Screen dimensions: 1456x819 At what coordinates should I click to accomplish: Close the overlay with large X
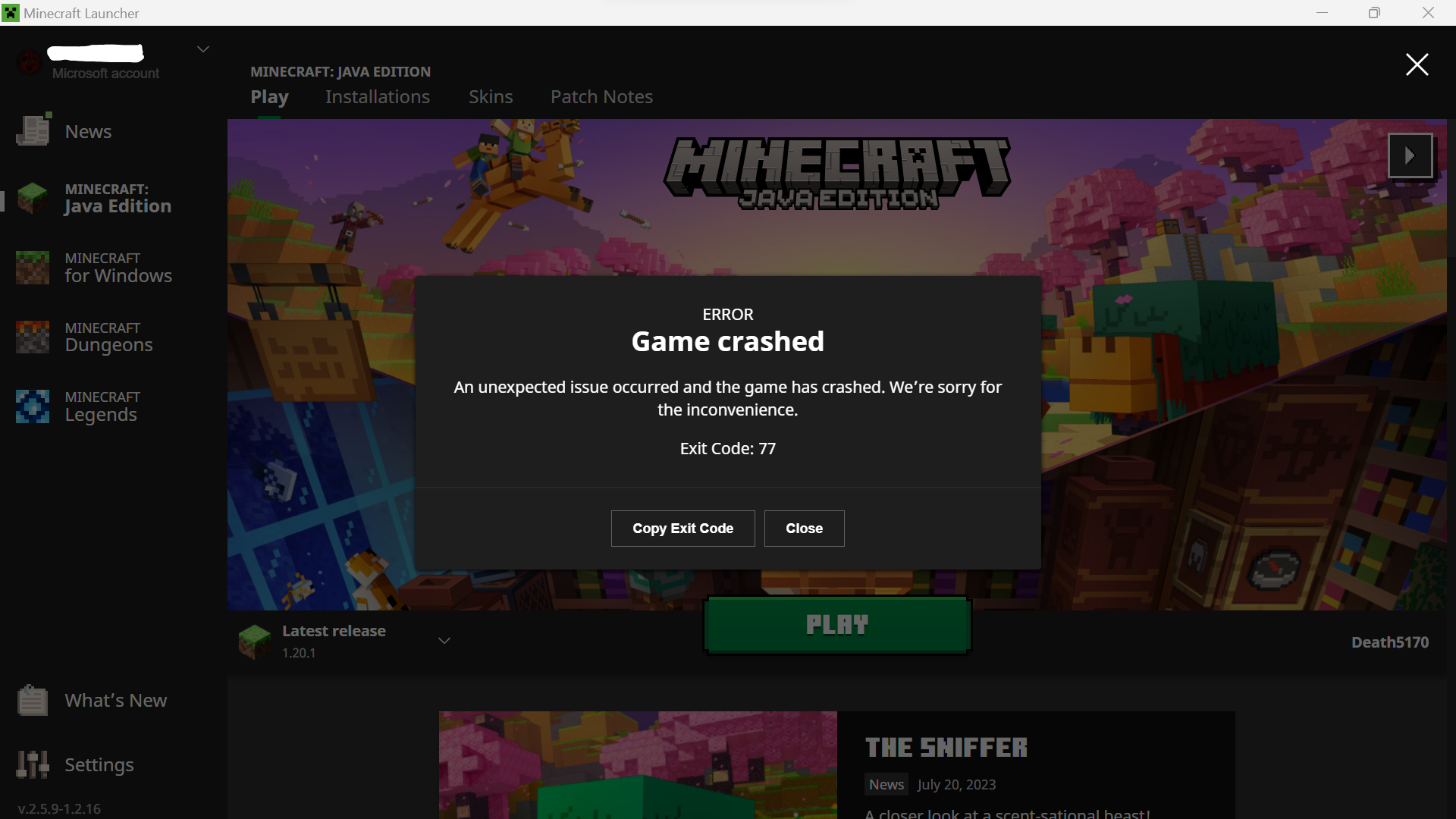1417,64
